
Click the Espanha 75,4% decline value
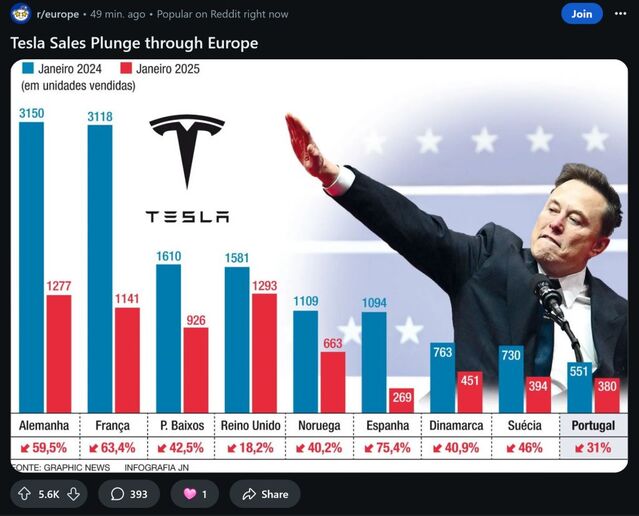pyautogui.click(x=388, y=447)
